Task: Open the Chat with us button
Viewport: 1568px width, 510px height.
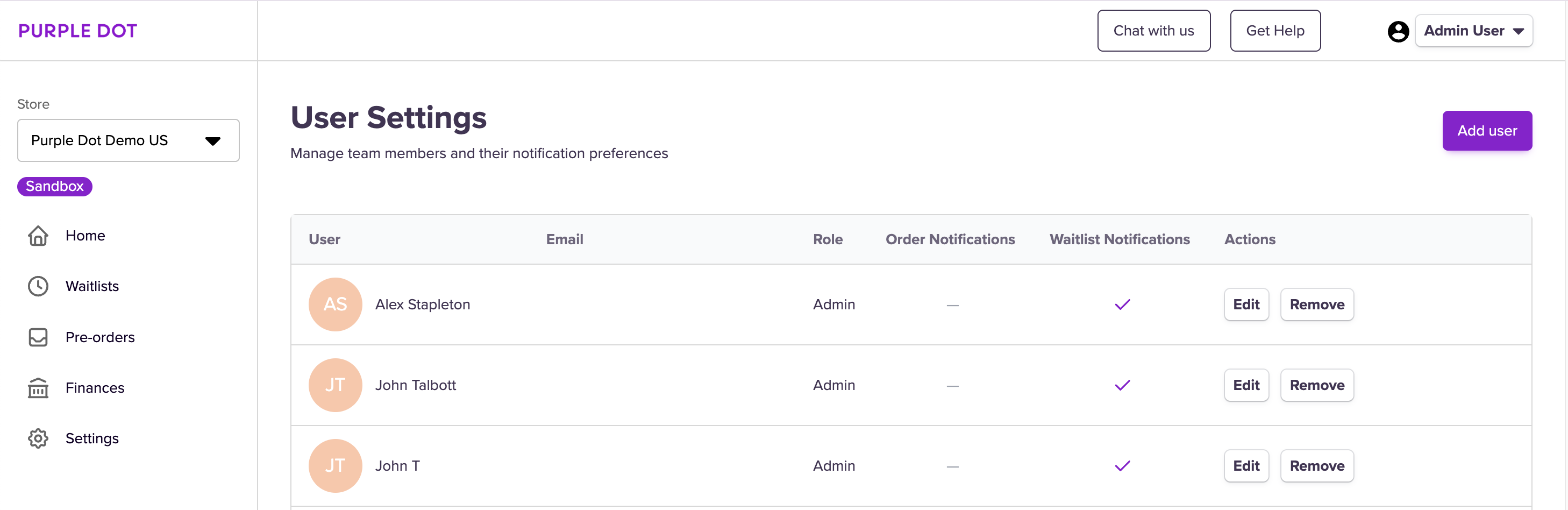Action: click(x=1153, y=31)
